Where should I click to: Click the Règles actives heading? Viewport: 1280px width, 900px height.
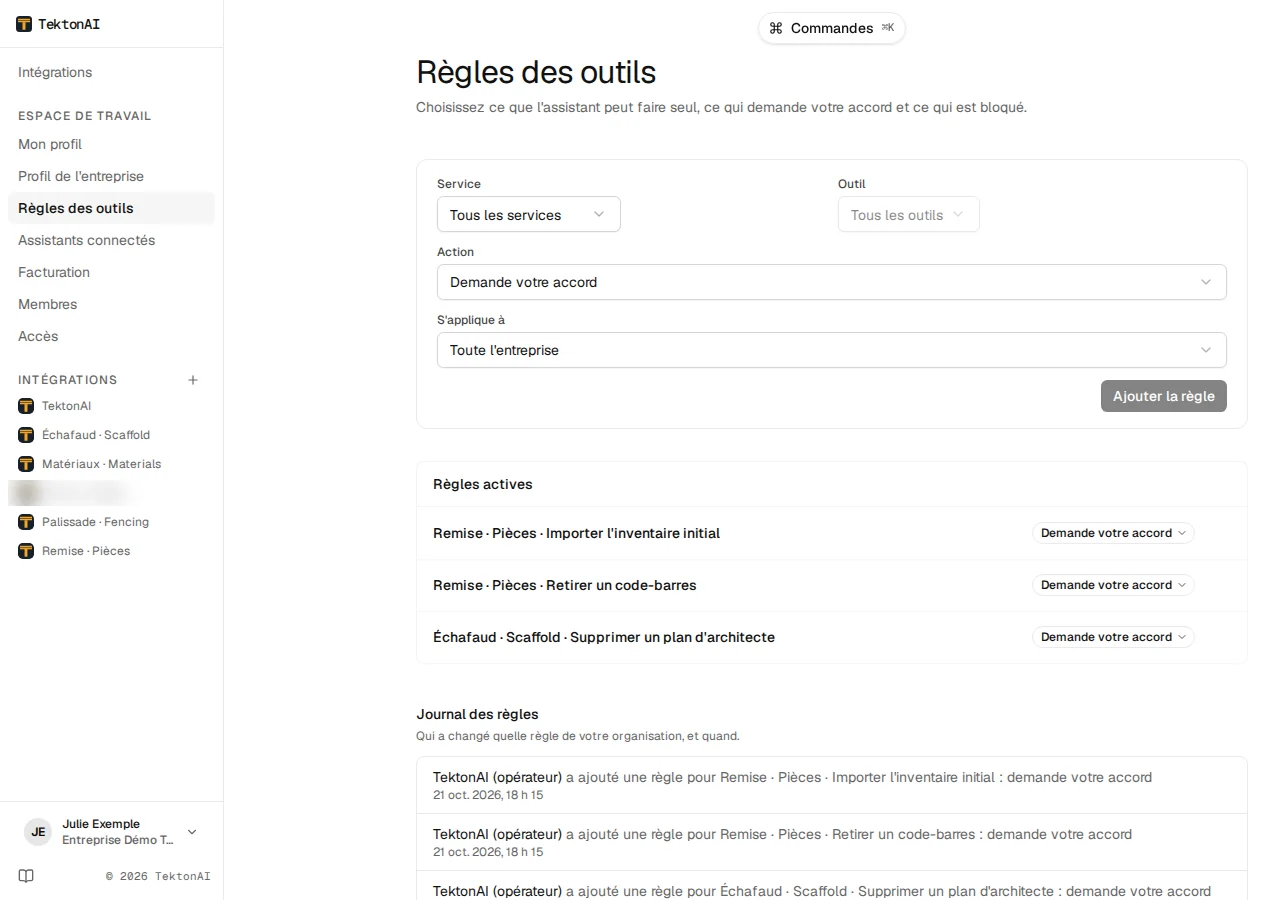pos(483,484)
